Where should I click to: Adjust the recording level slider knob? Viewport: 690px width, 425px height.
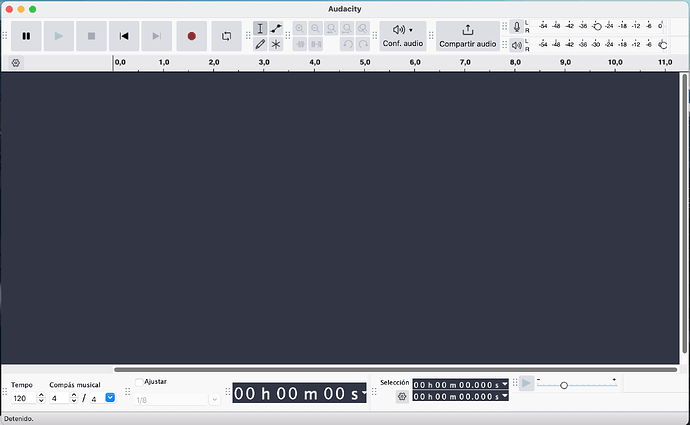(597, 26)
